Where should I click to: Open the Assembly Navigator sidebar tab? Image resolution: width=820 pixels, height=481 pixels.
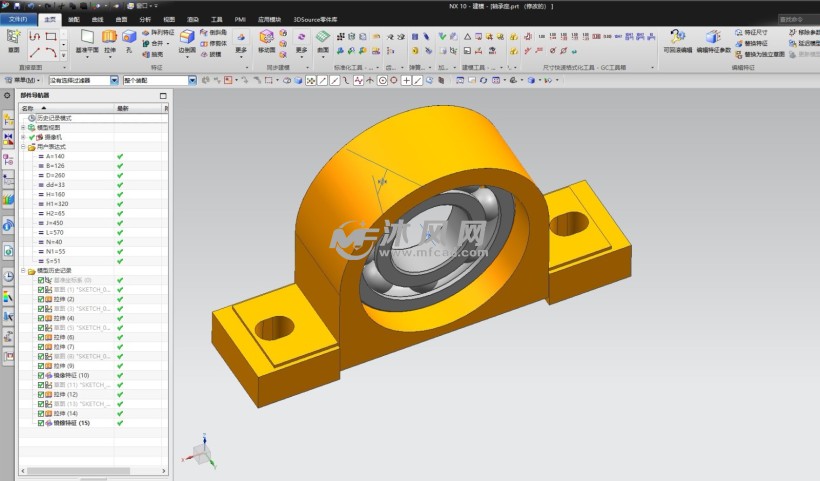(x=8, y=121)
